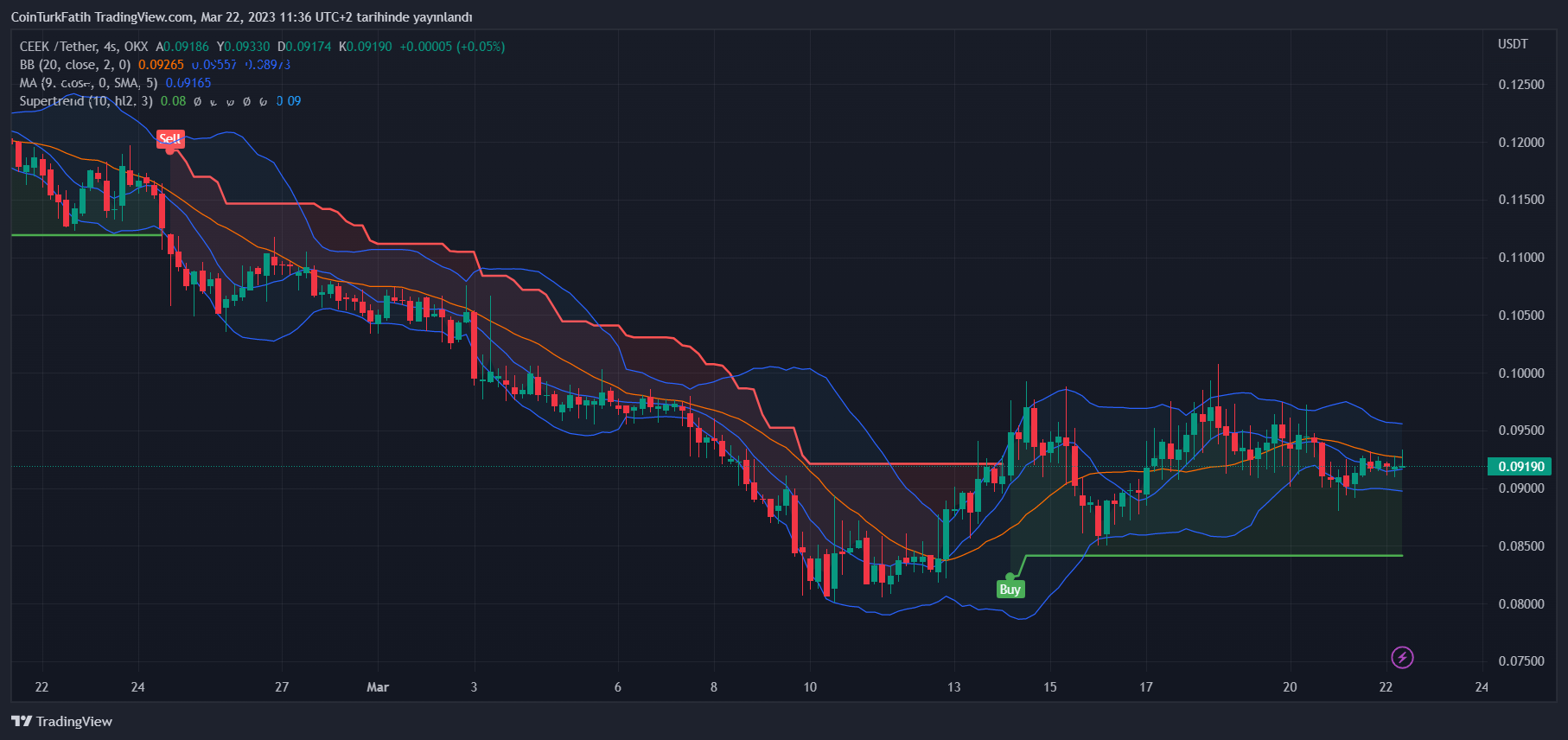Click the MA value 0.09165
The image size is (1568, 740).
(x=188, y=83)
